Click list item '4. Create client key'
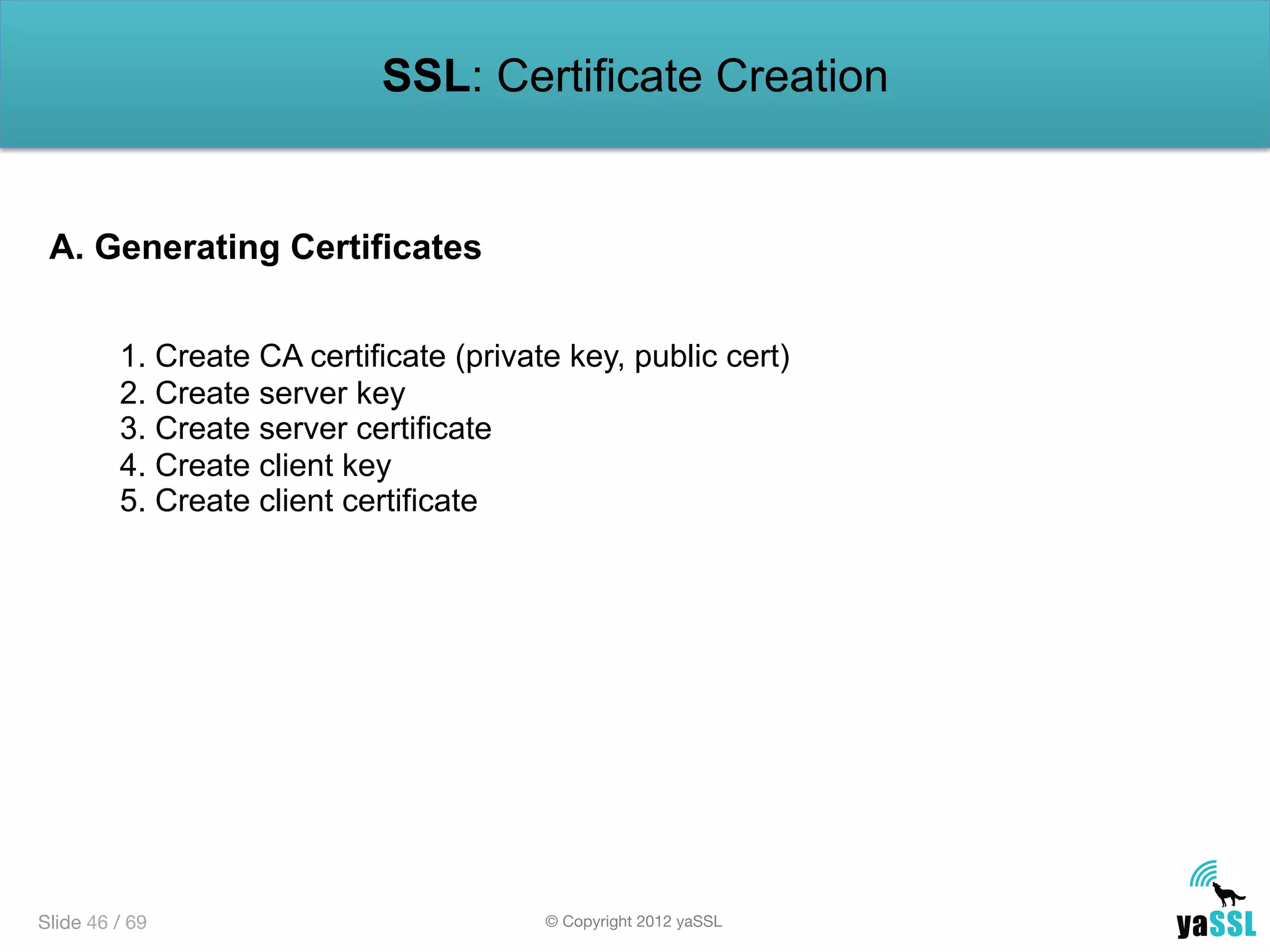 click(x=255, y=465)
